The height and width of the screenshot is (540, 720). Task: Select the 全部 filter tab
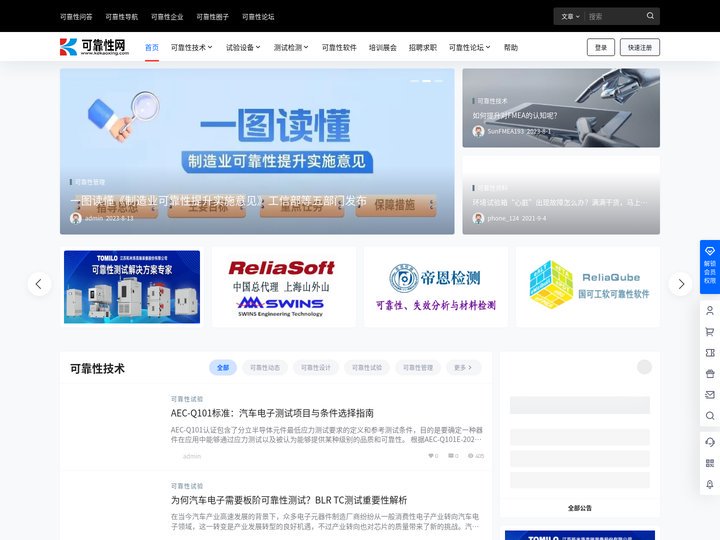(223, 367)
